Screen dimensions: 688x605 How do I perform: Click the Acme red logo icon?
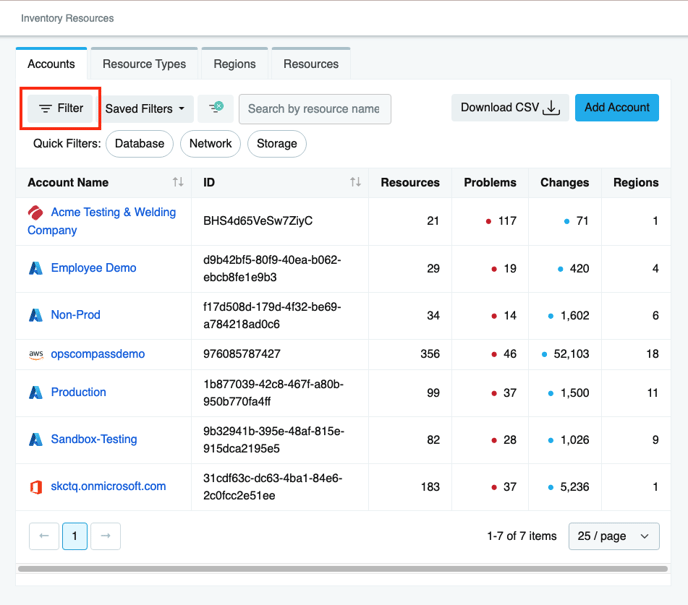click(36, 213)
